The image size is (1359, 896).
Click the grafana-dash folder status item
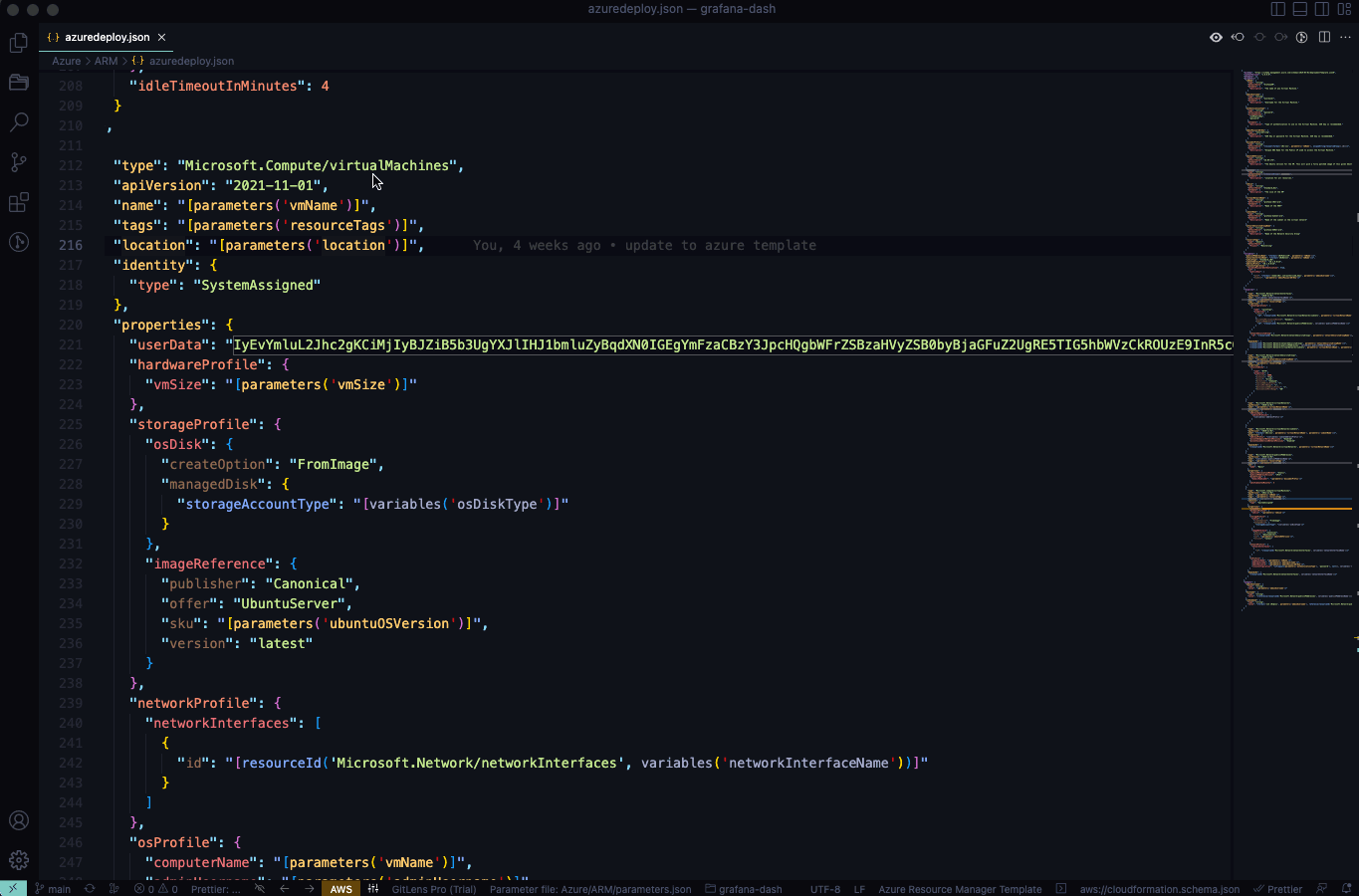[743, 888]
